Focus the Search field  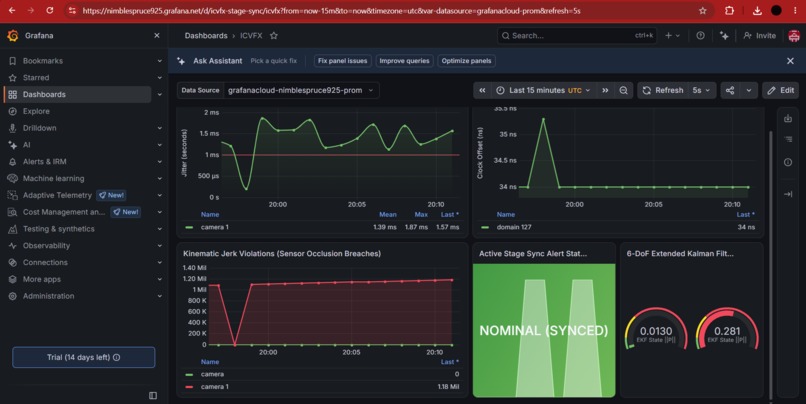point(577,35)
